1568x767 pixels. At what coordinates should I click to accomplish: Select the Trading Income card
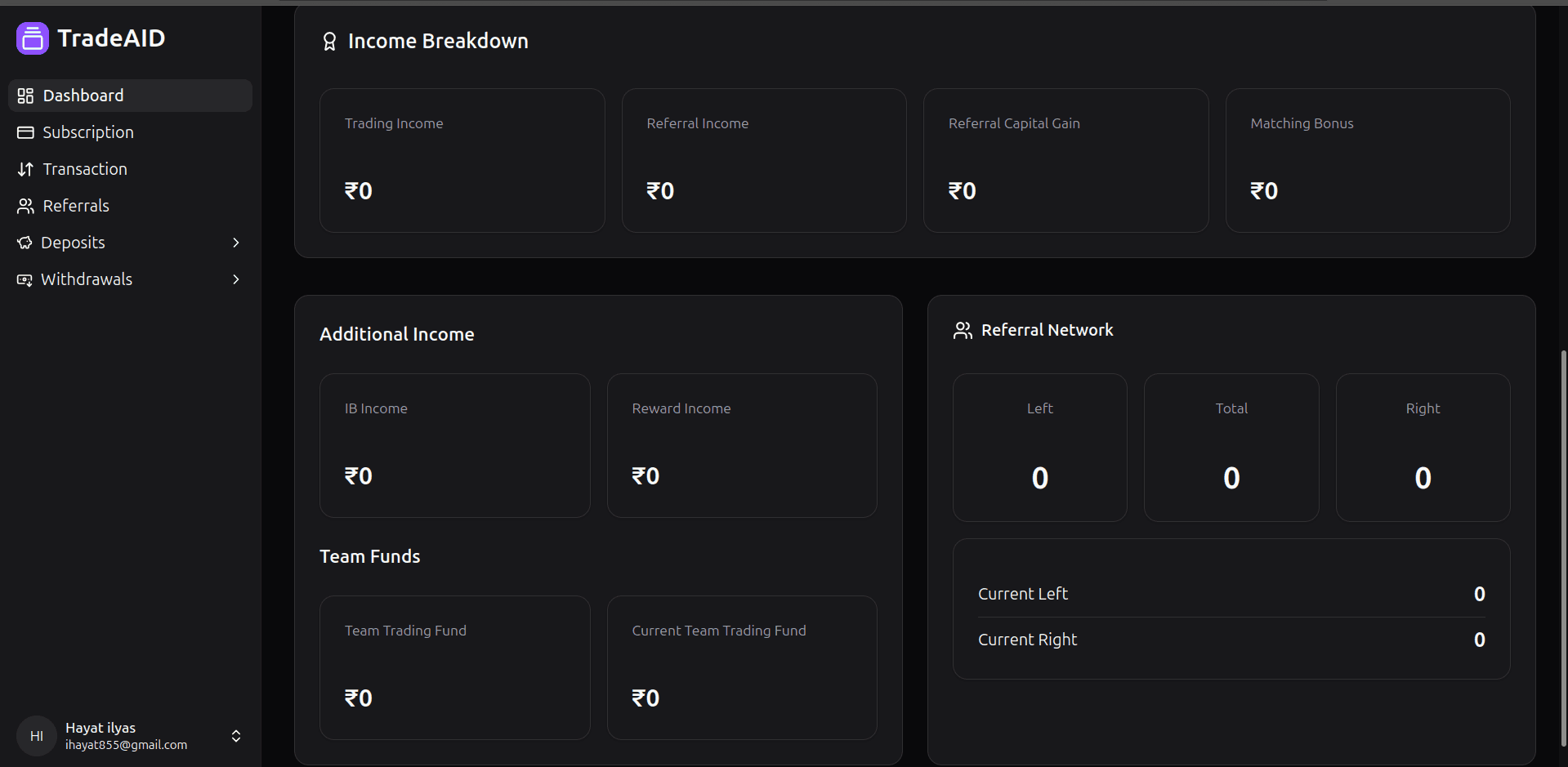pyautogui.click(x=462, y=160)
